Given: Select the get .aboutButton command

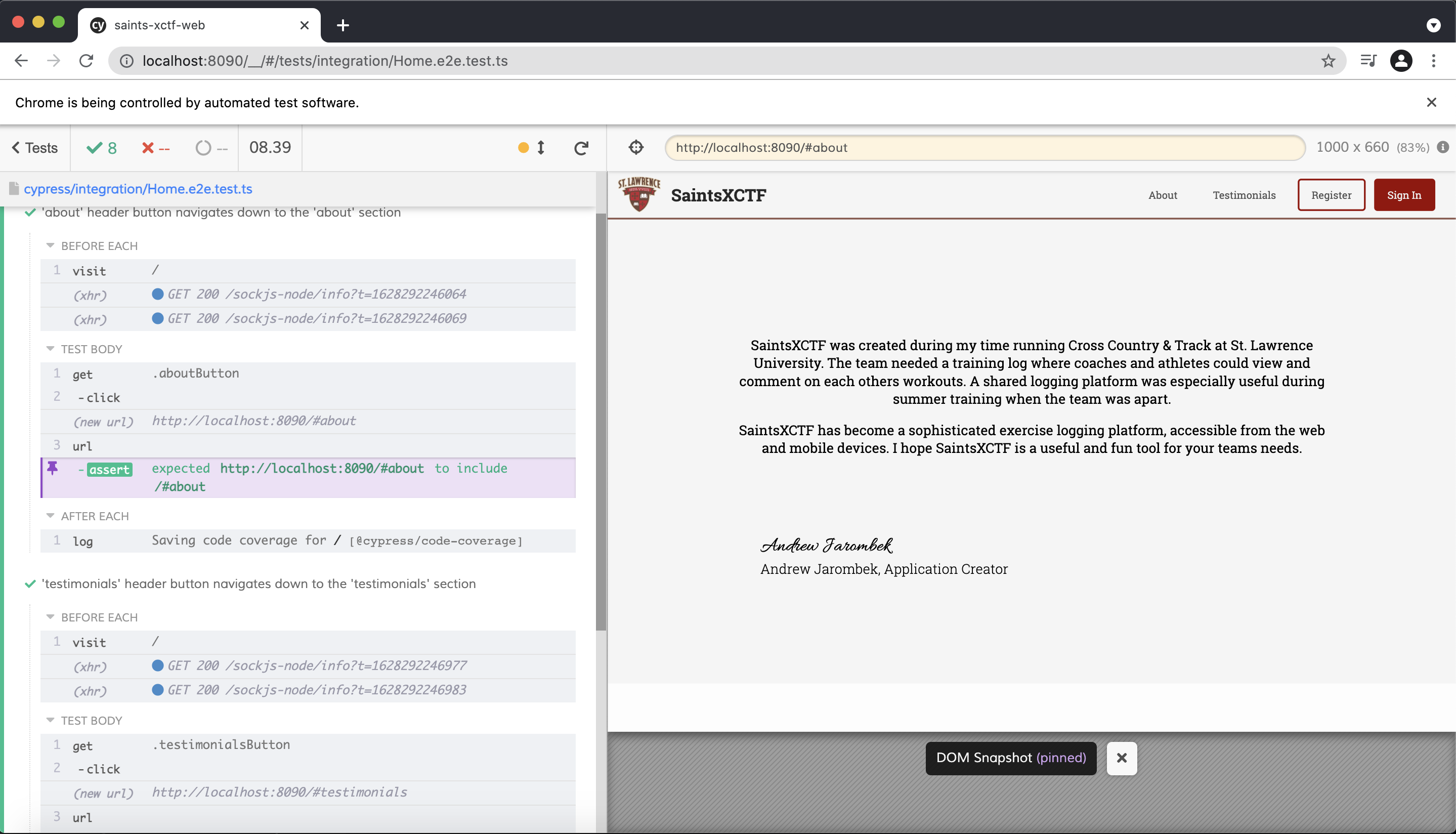Looking at the screenshot, I should tap(308, 373).
